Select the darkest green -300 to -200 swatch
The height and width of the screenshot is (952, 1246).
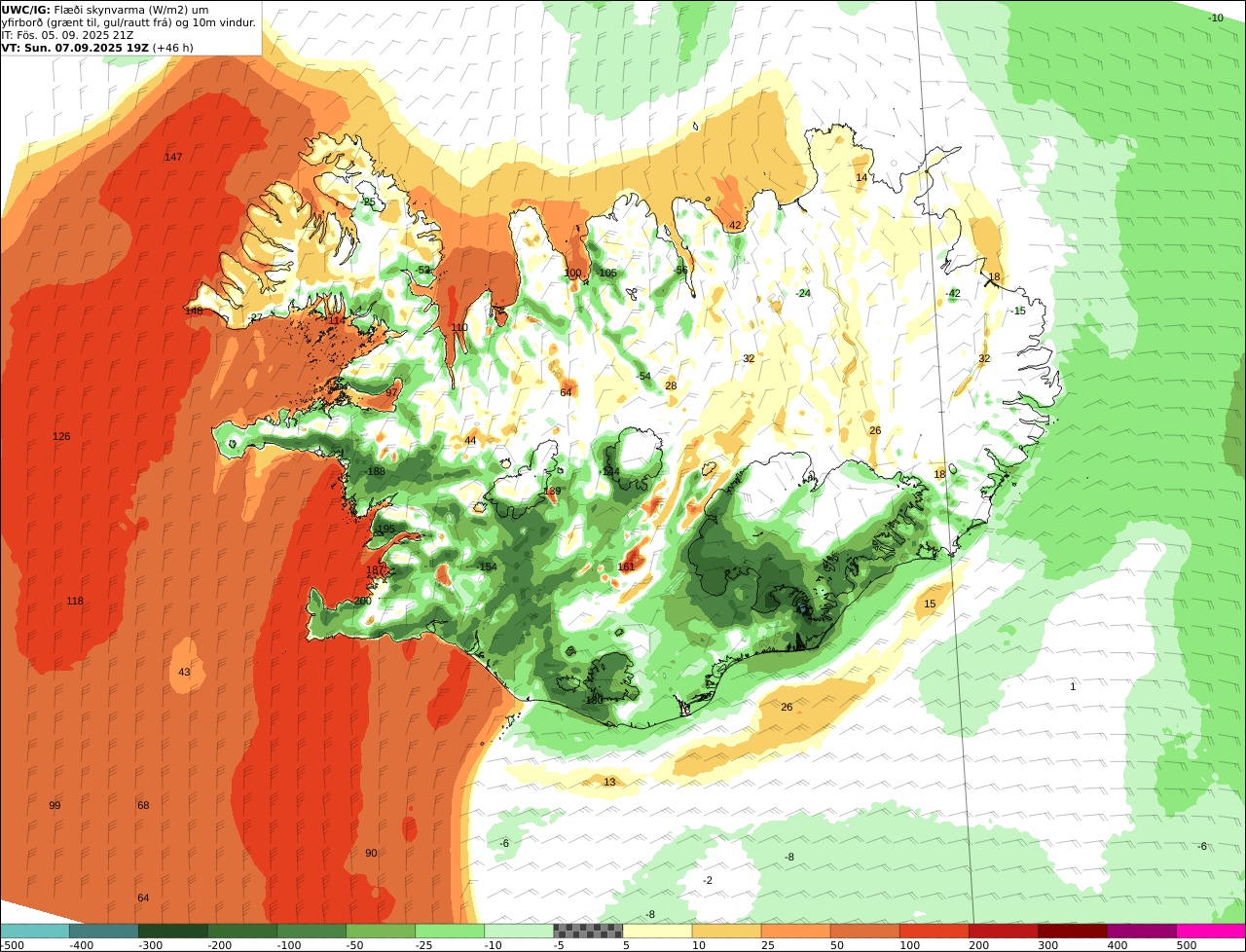point(173,931)
